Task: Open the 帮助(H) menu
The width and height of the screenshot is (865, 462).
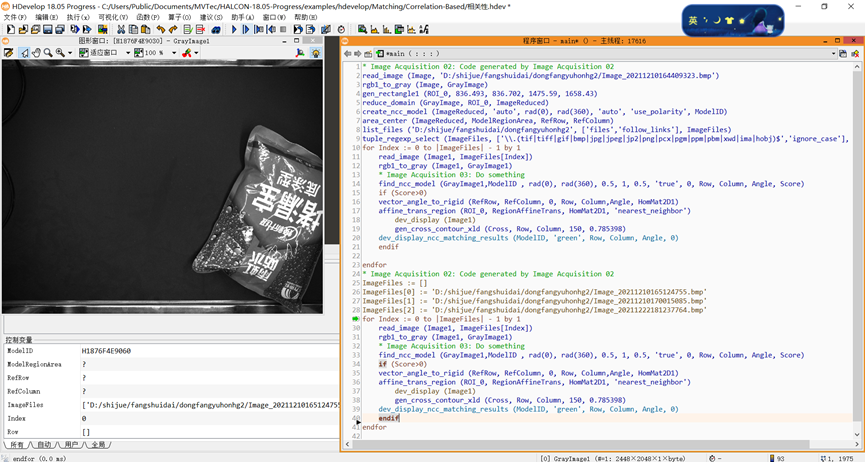Action: [305, 17]
